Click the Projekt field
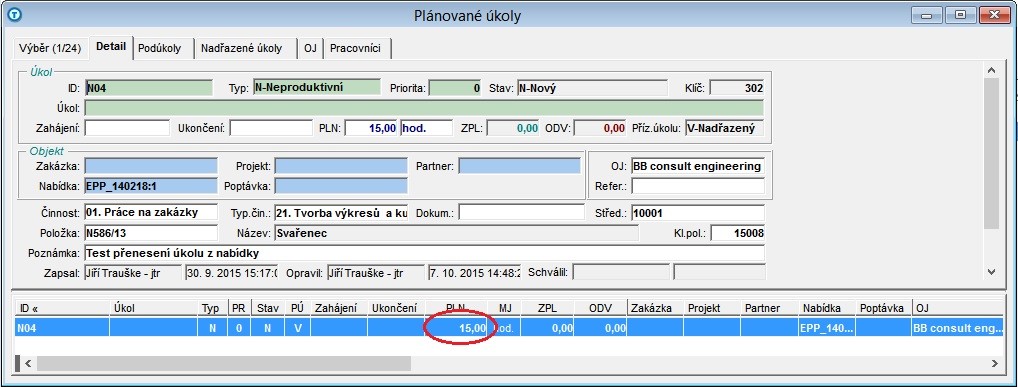Screen dimensions: 1018x387 (341, 166)
